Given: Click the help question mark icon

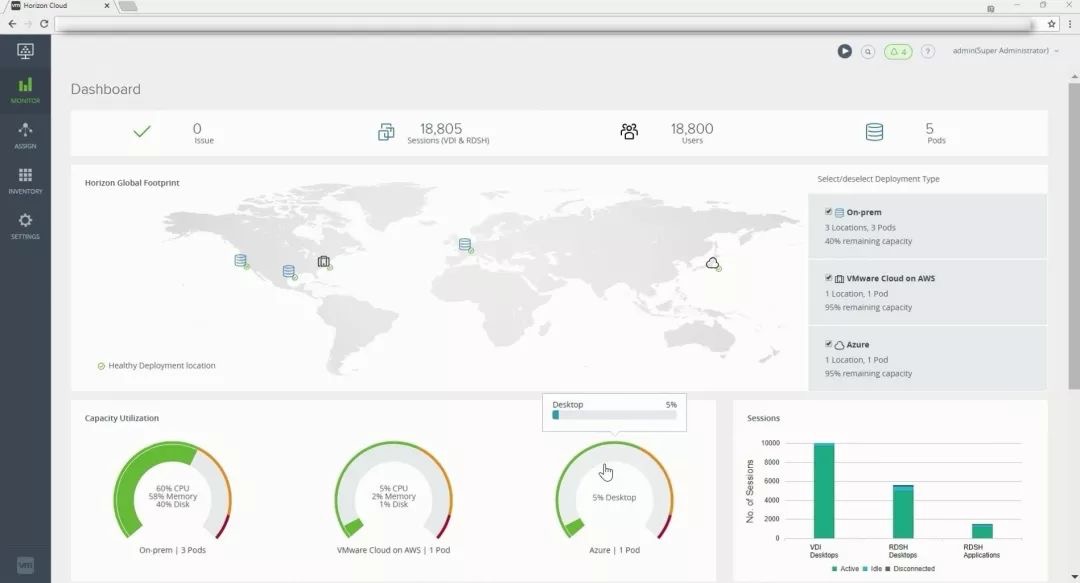Looking at the screenshot, I should point(928,51).
